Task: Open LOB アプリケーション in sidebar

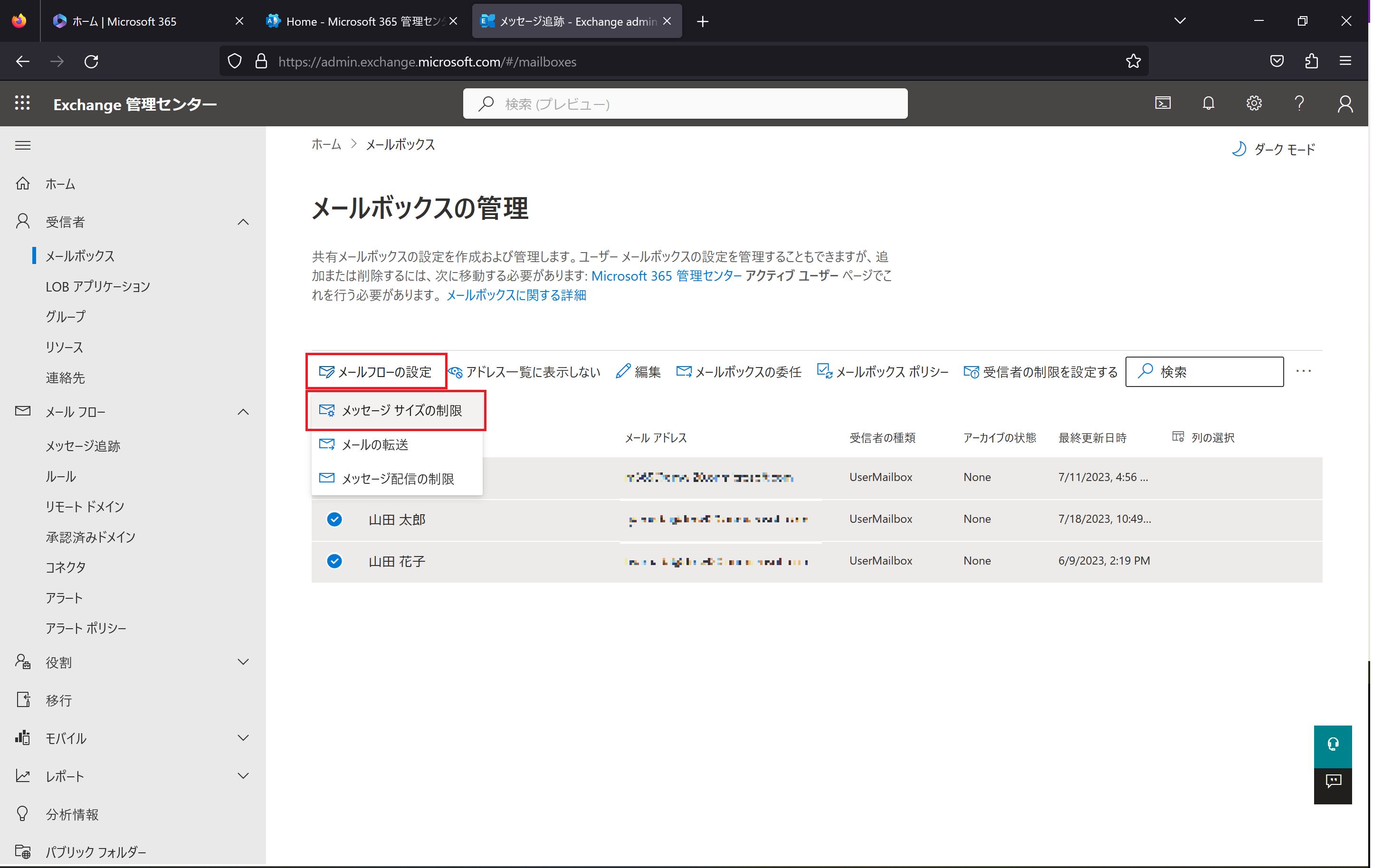Action: click(x=97, y=286)
